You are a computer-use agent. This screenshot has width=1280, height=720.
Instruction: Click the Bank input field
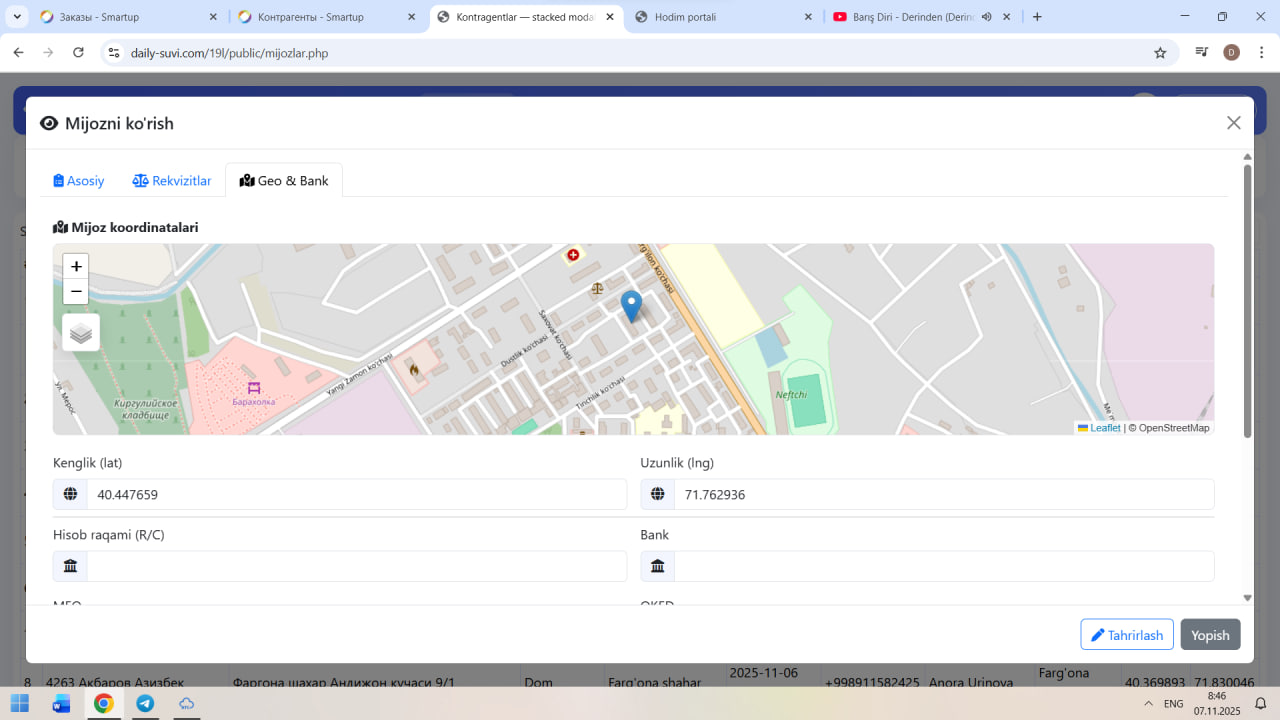click(x=943, y=566)
